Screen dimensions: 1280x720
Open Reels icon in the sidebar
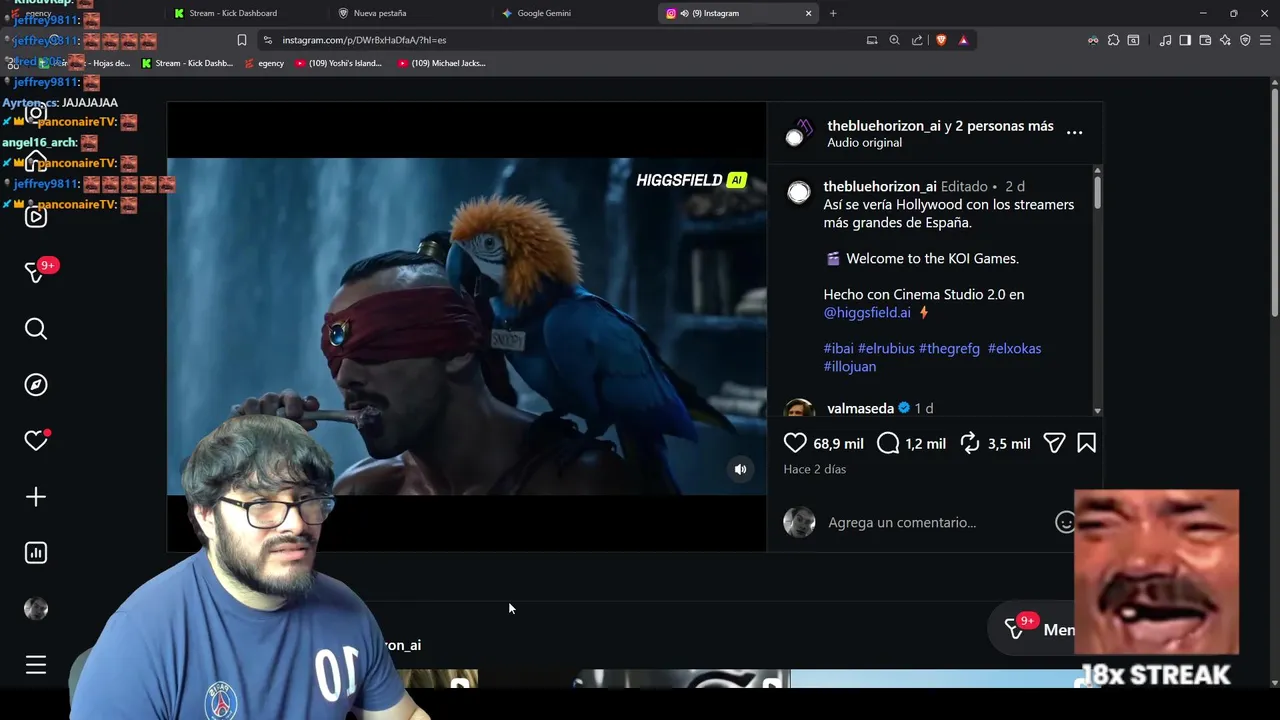point(36,217)
